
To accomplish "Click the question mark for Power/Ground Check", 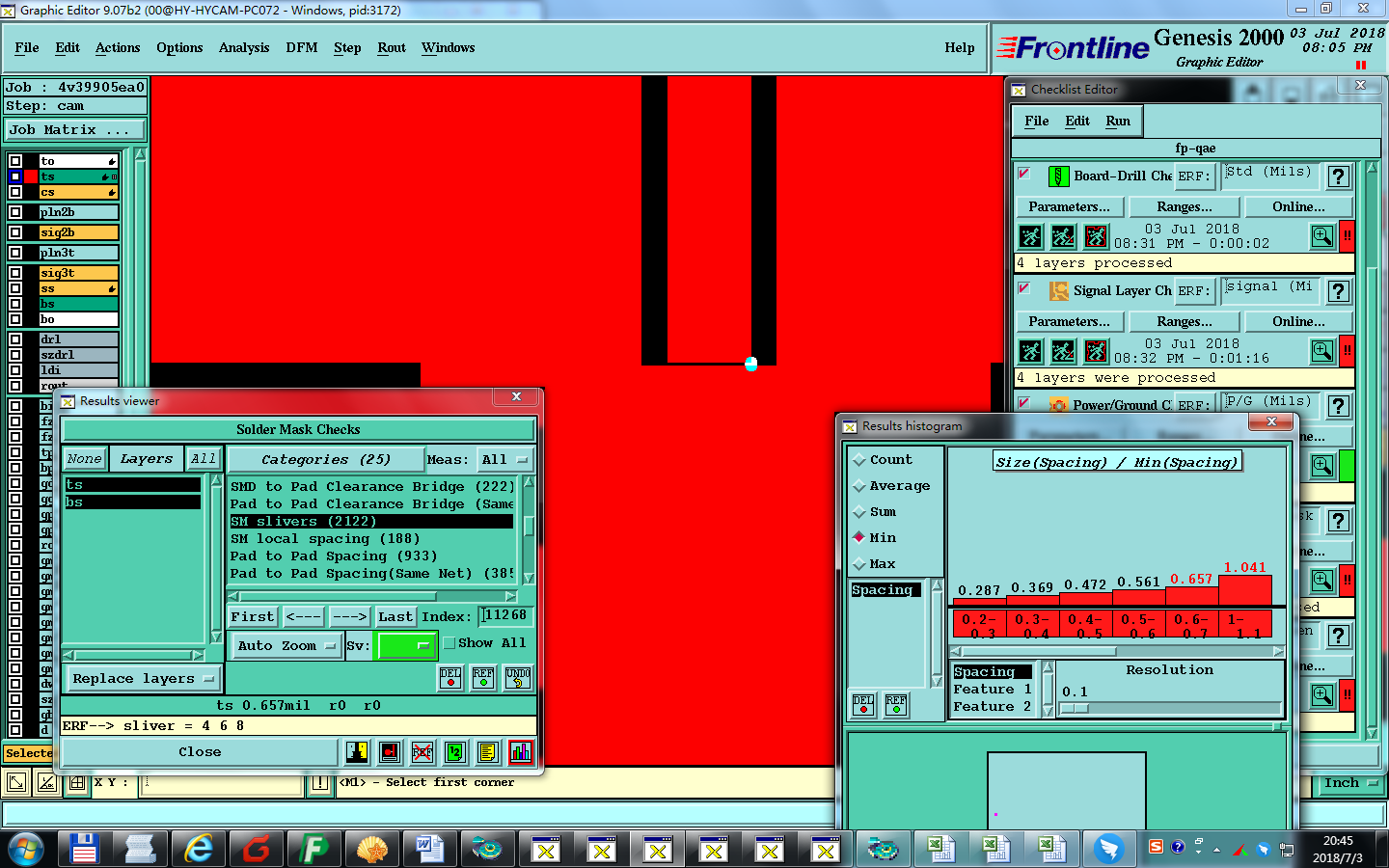I will click(1339, 406).
